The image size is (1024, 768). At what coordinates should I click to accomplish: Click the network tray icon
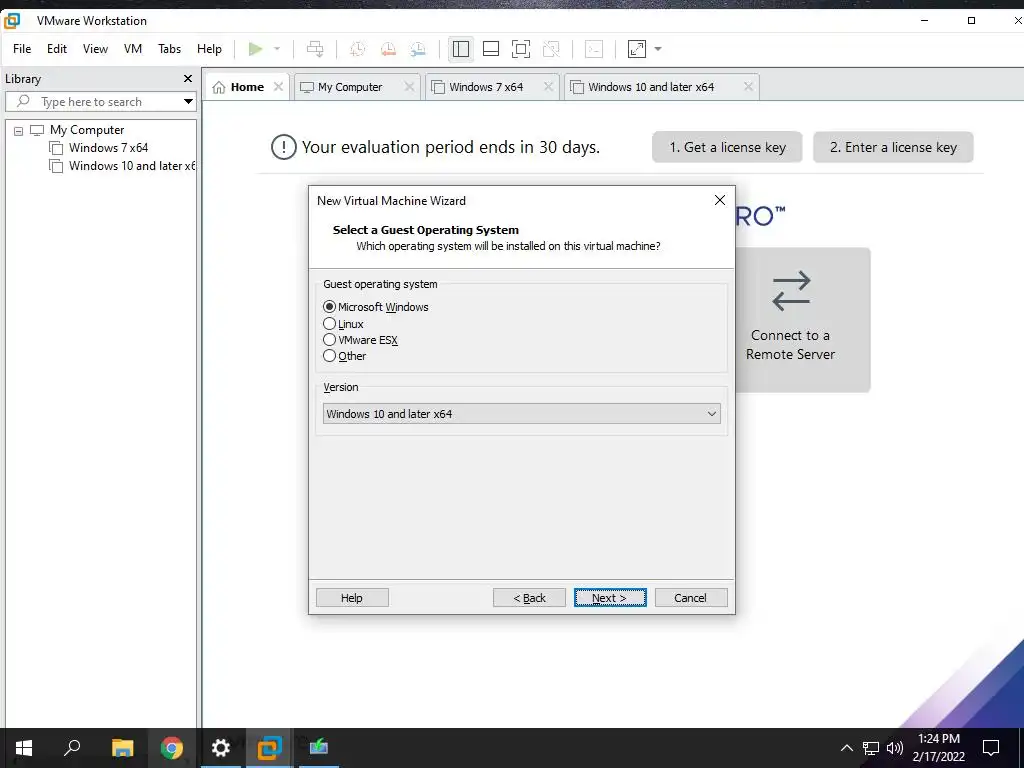(x=871, y=748)
